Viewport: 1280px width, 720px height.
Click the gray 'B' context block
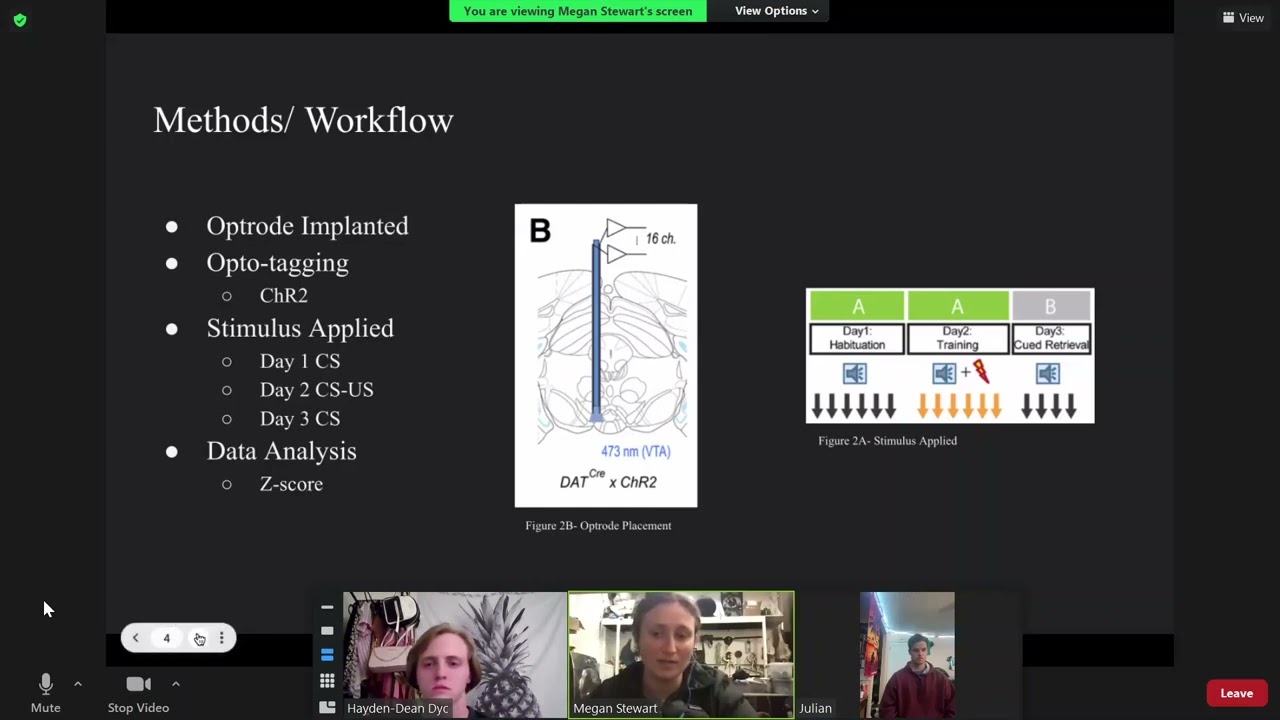tap(1051, 306)
